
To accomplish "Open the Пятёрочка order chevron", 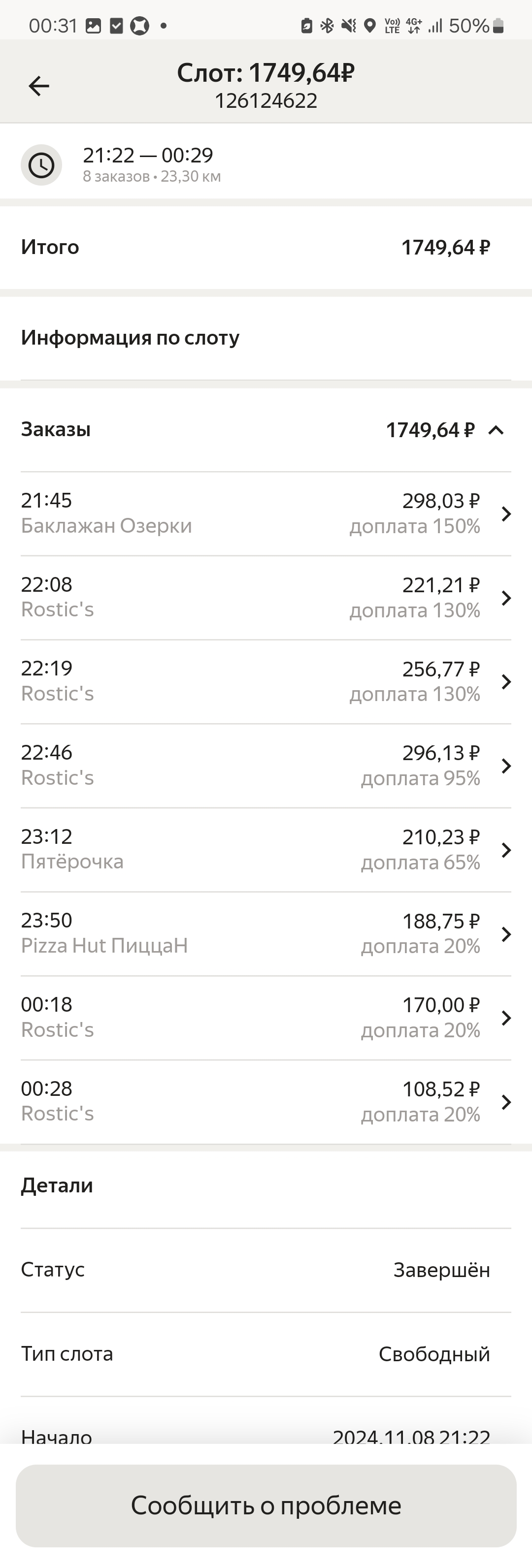I will click(506, 850).
